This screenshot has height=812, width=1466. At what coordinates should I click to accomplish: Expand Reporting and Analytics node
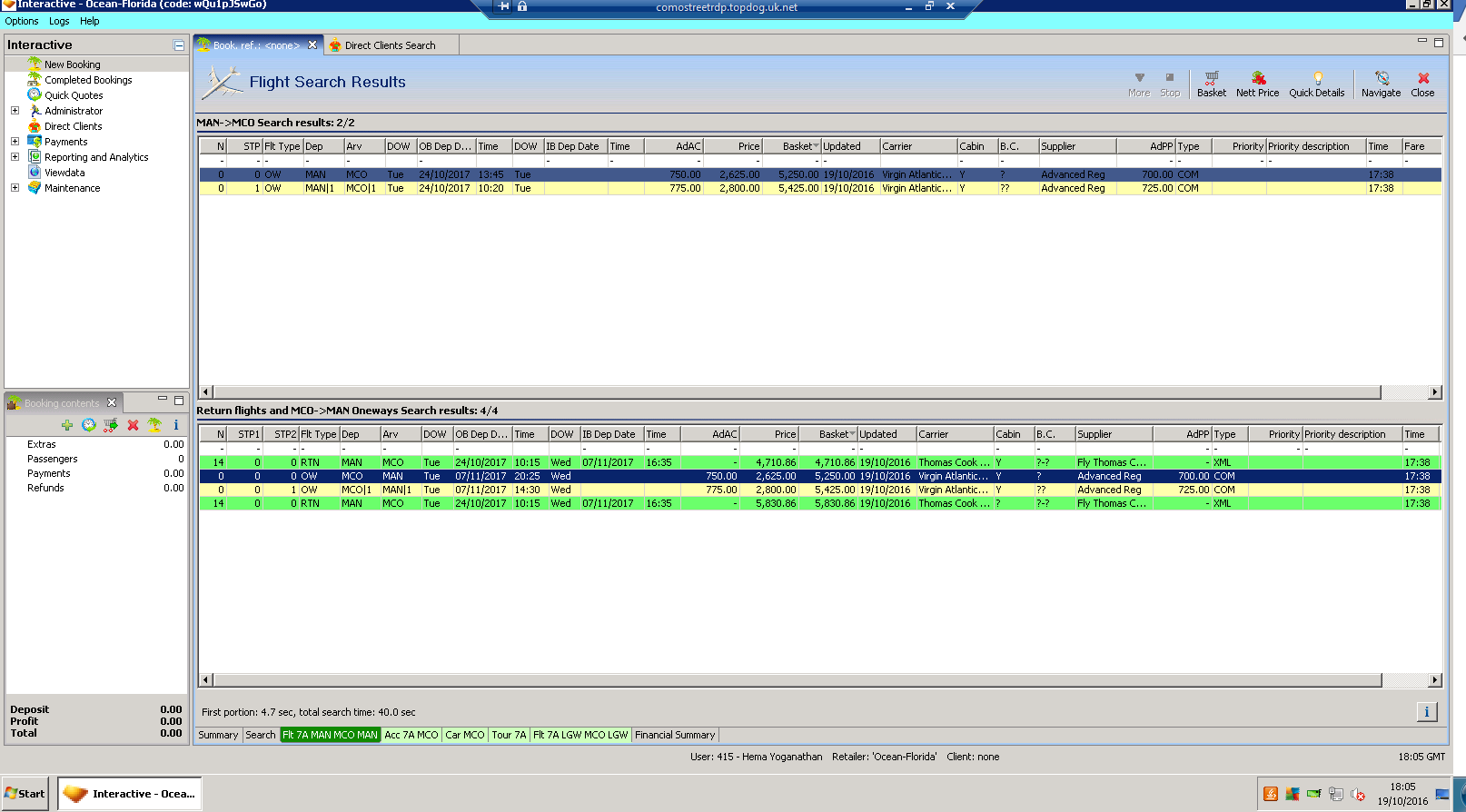(15, 157)
